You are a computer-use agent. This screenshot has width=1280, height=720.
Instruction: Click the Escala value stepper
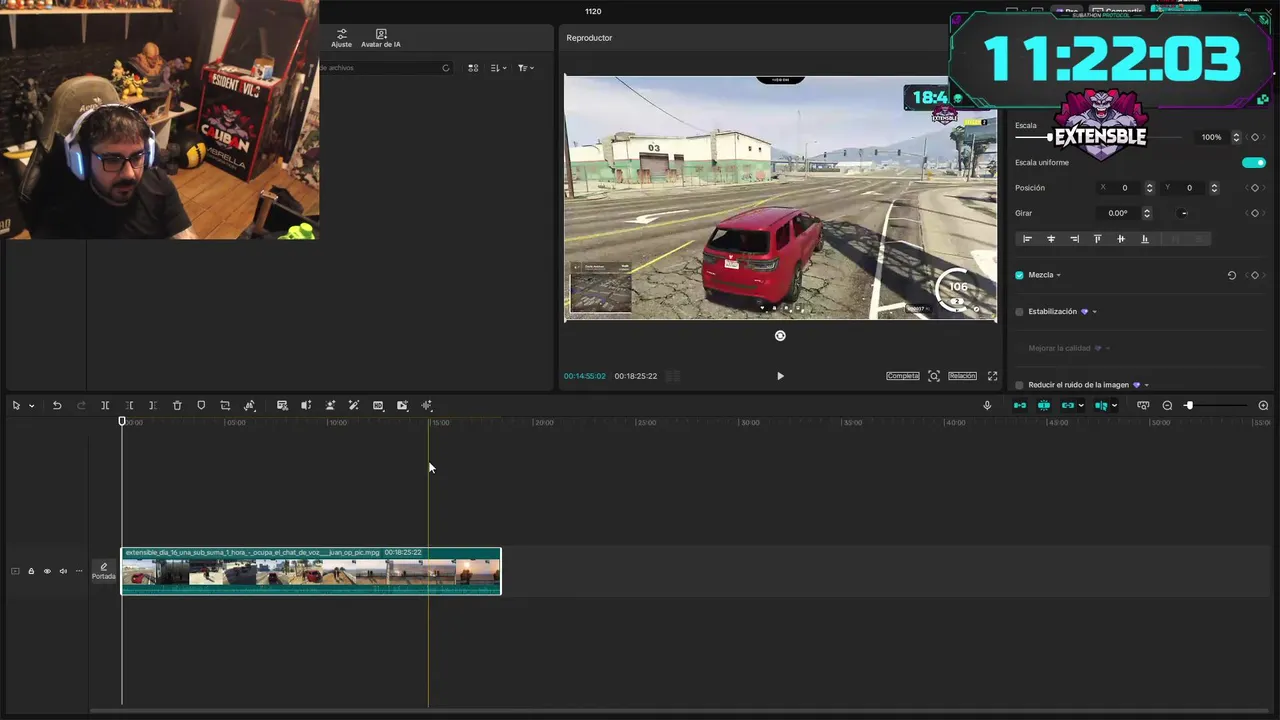[x=1236, y=137]
